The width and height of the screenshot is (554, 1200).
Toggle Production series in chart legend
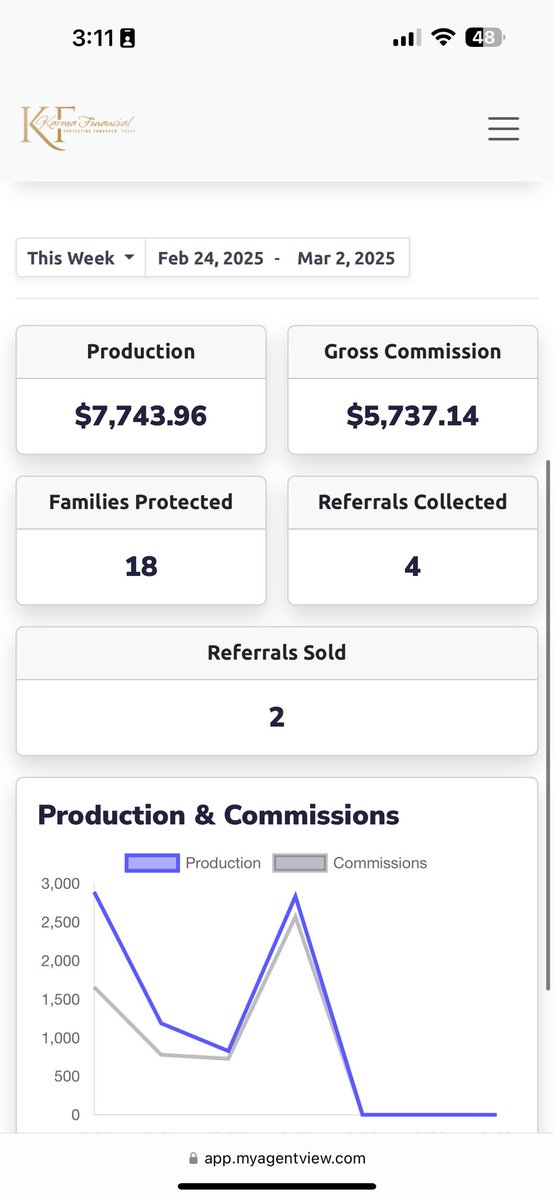click(x=193, y=863)
